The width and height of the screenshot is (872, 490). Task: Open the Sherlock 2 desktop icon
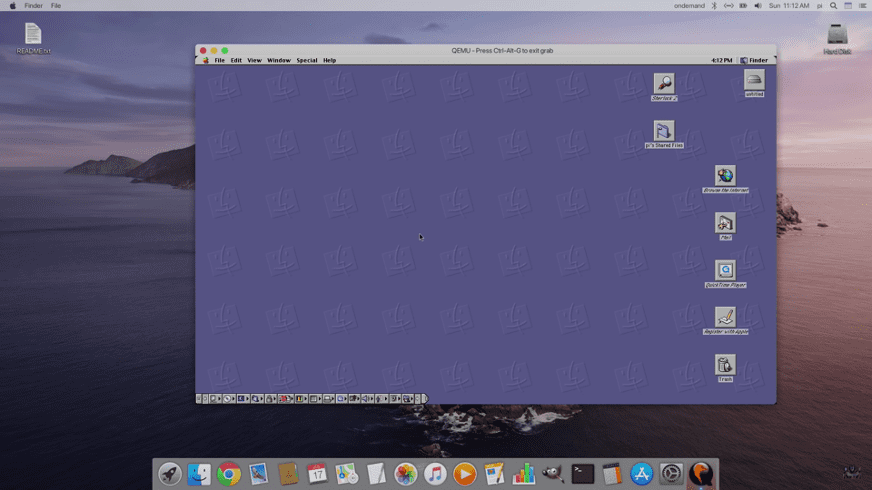click(663, 84)
